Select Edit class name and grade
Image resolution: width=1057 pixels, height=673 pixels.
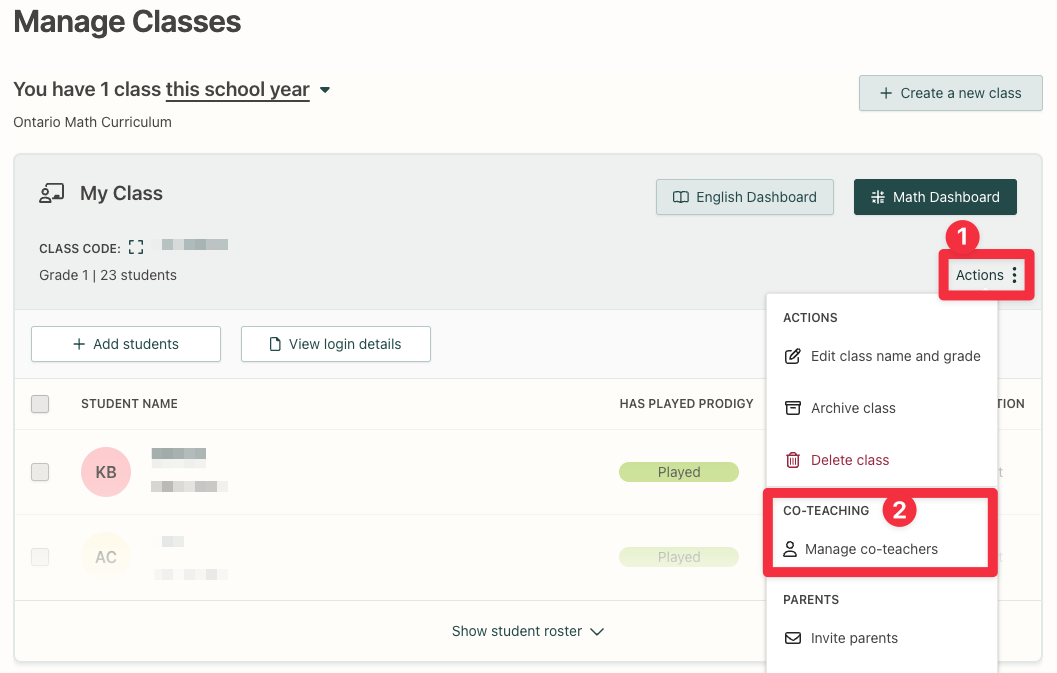882,356
